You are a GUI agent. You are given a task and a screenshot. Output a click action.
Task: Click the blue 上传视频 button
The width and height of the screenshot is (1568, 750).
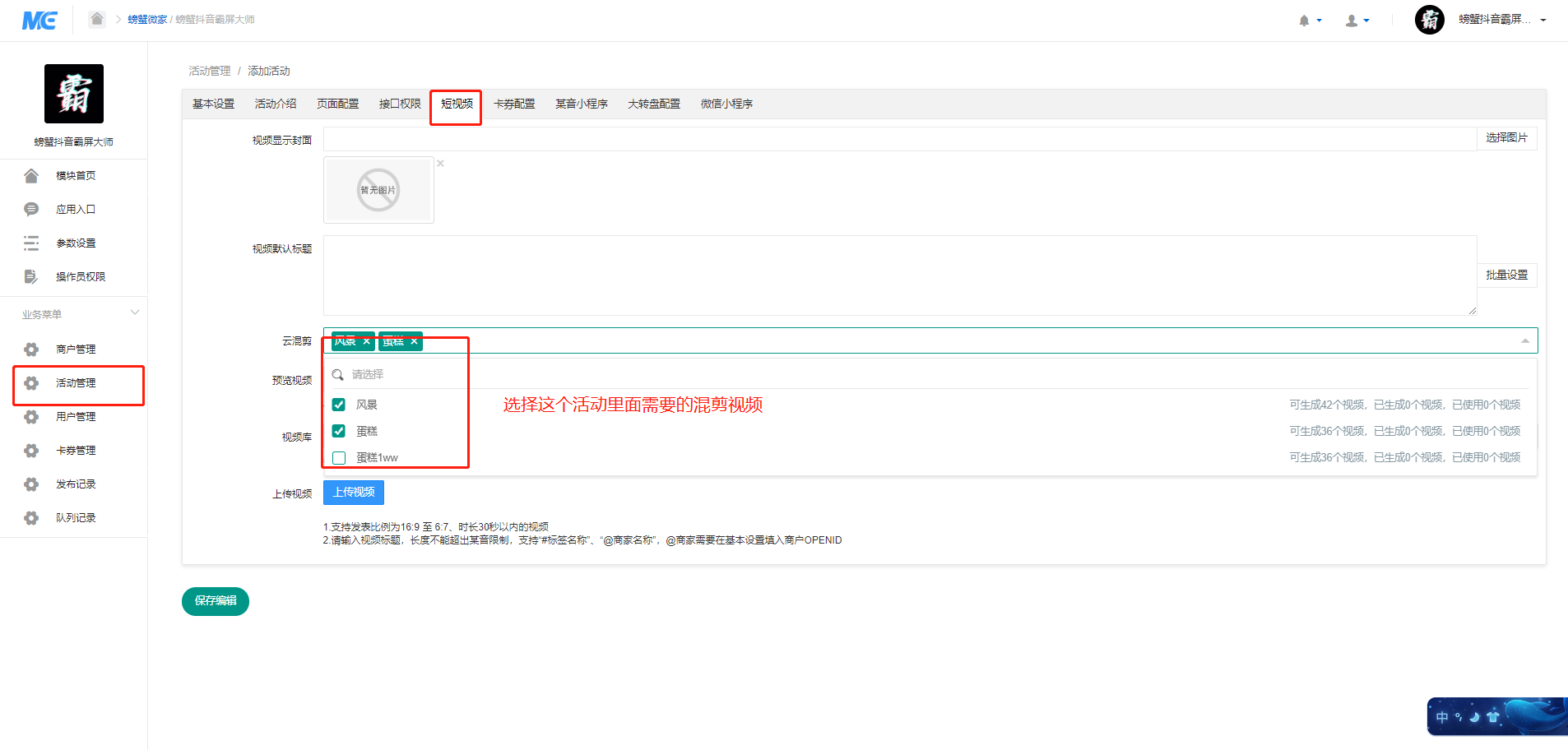click(354, 492)
